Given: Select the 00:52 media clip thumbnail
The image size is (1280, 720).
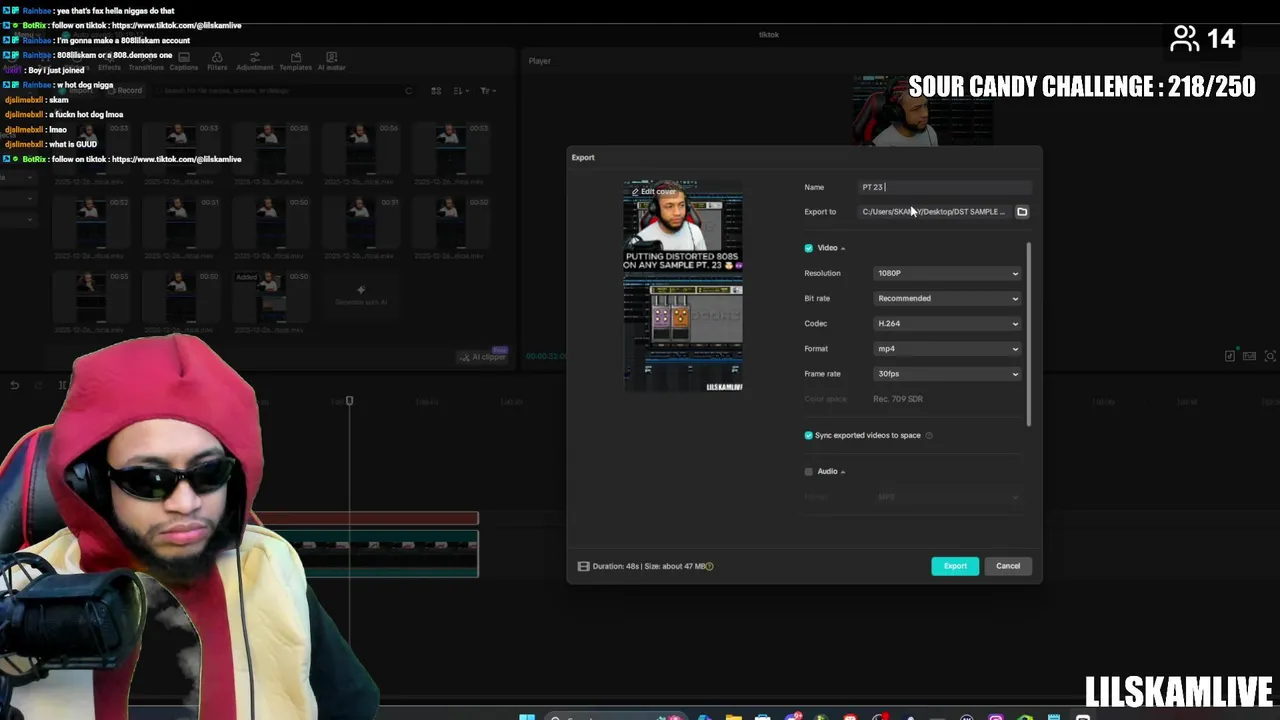Looking at the screenshot, I should pyautogui.click(x=90, y=221).
